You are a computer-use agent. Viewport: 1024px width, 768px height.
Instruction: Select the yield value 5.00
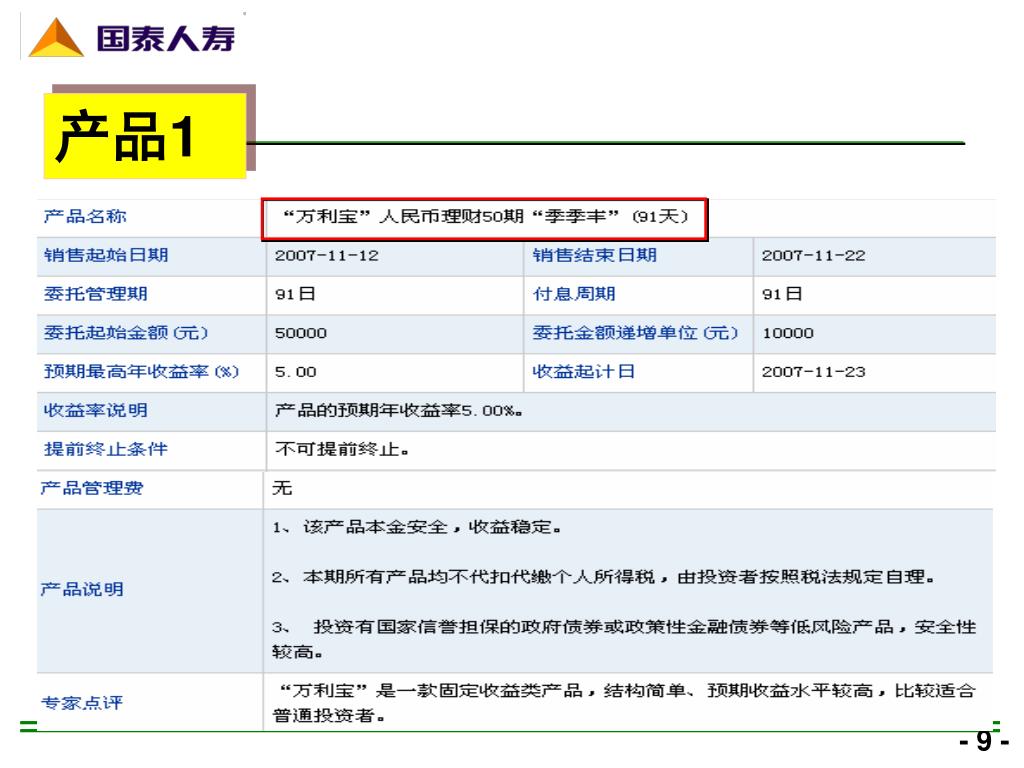295,372
